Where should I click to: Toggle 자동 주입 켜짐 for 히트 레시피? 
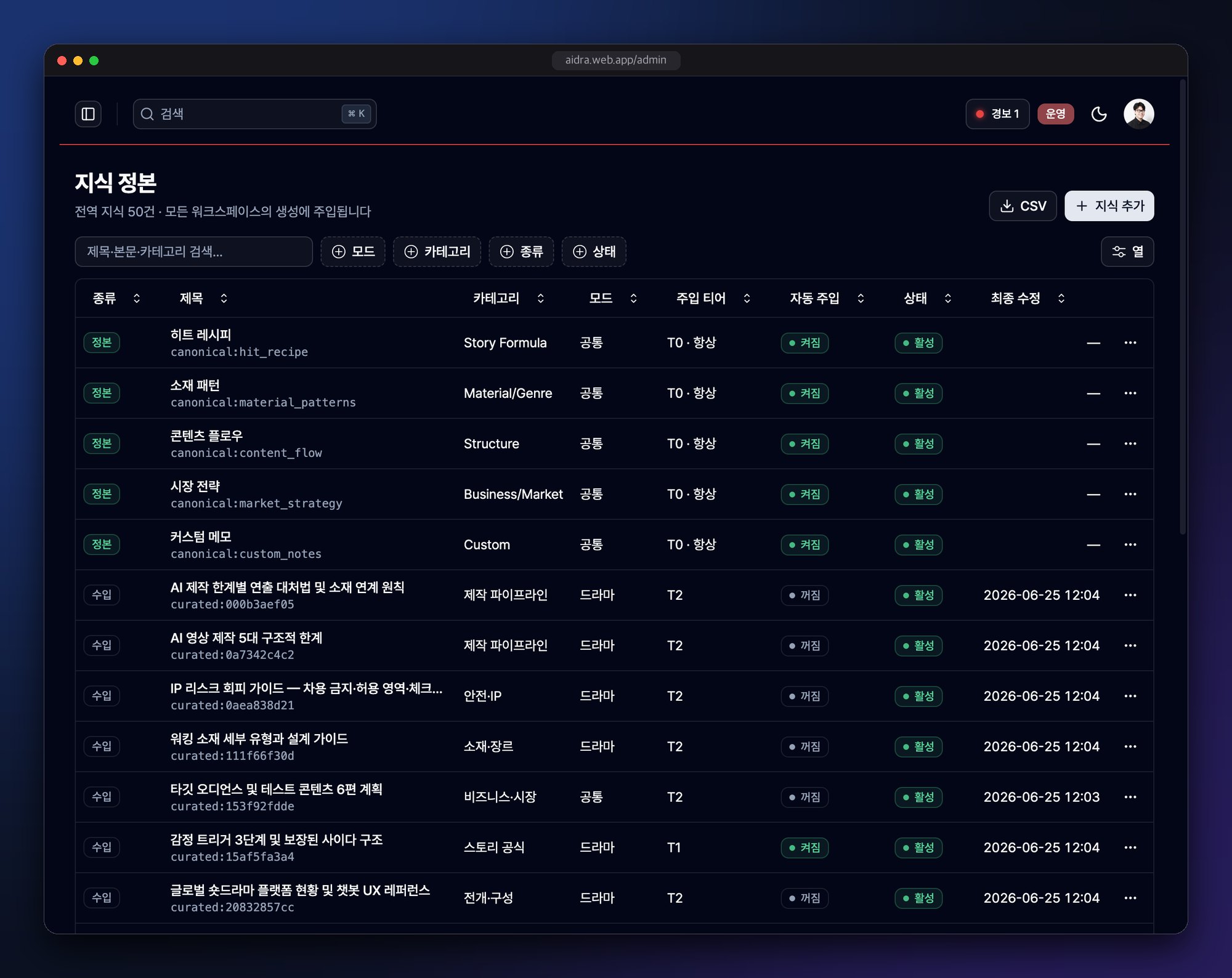tap(804, 342)
